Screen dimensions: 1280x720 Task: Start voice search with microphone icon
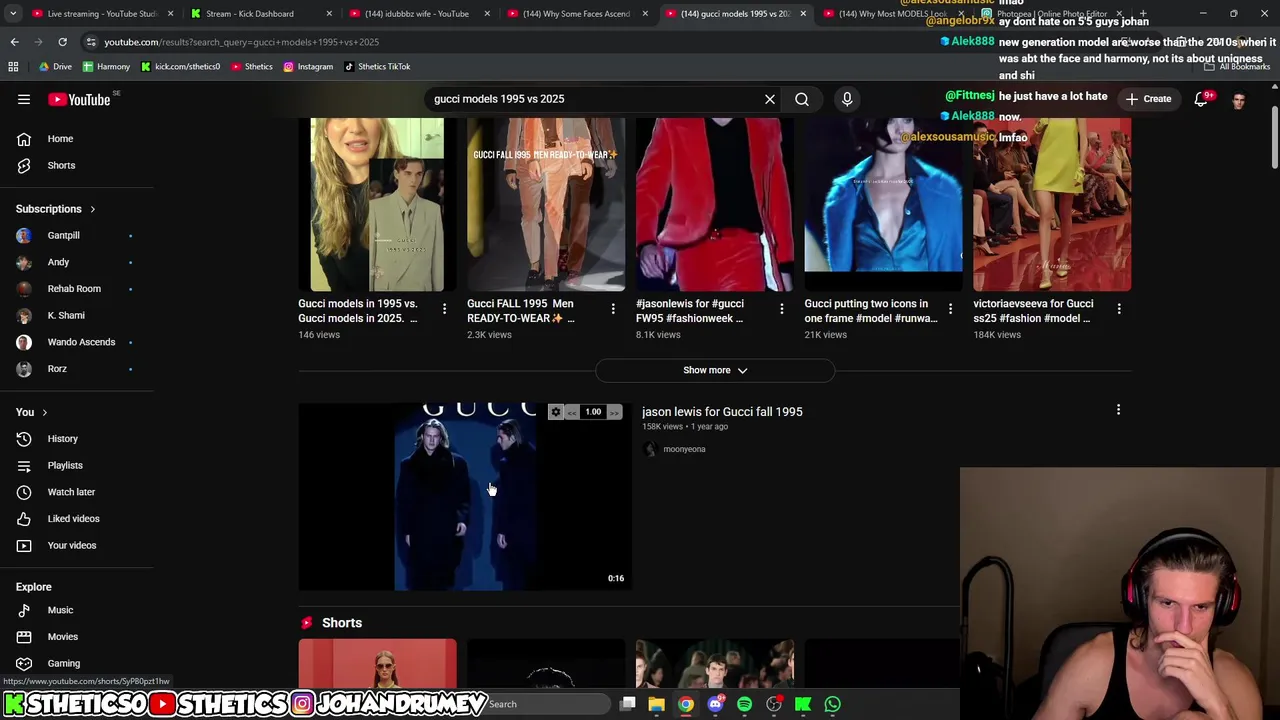pyautogui.click(x=847, y=99)
